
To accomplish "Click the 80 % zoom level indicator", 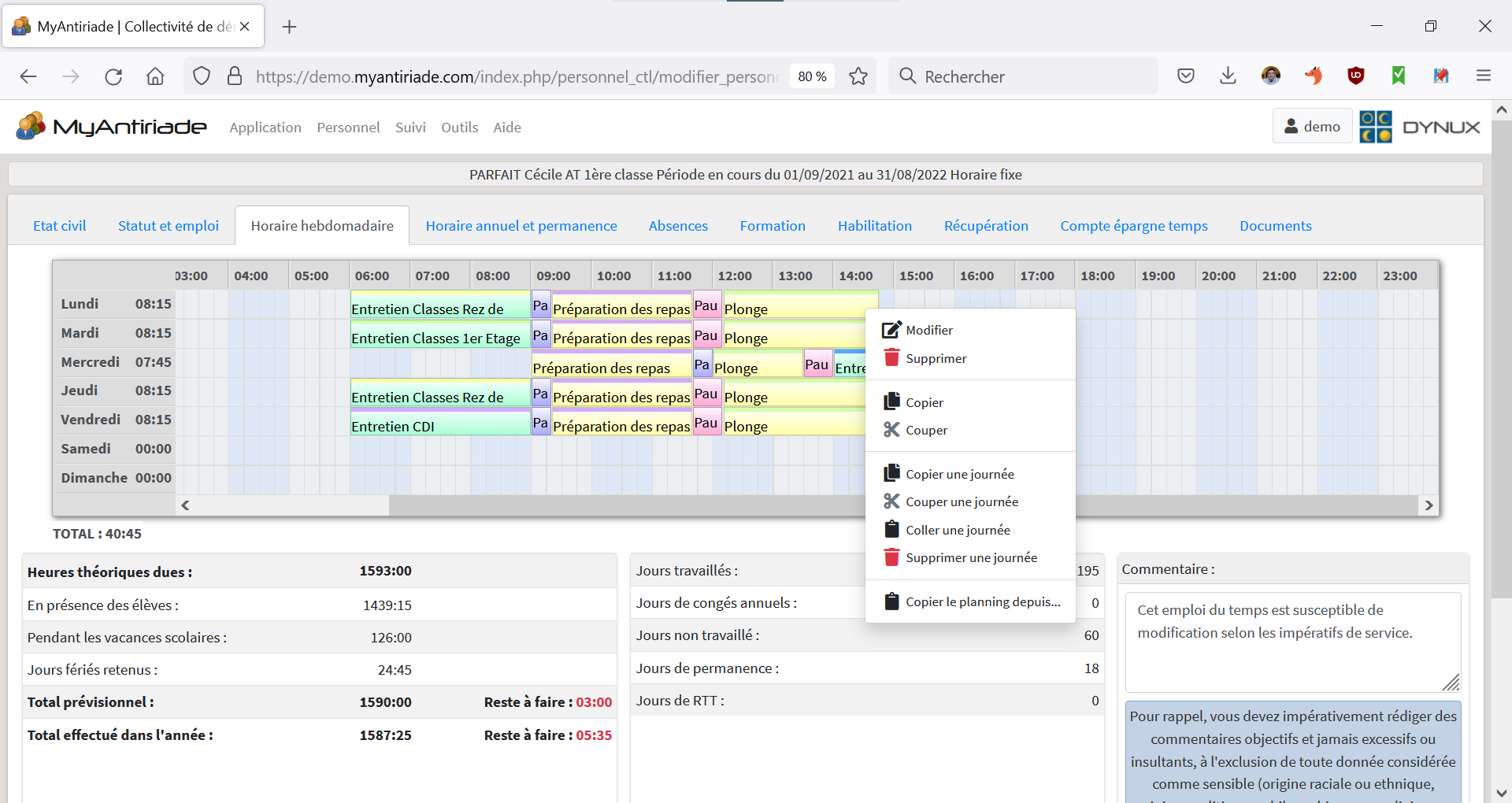I will point(812,76).
